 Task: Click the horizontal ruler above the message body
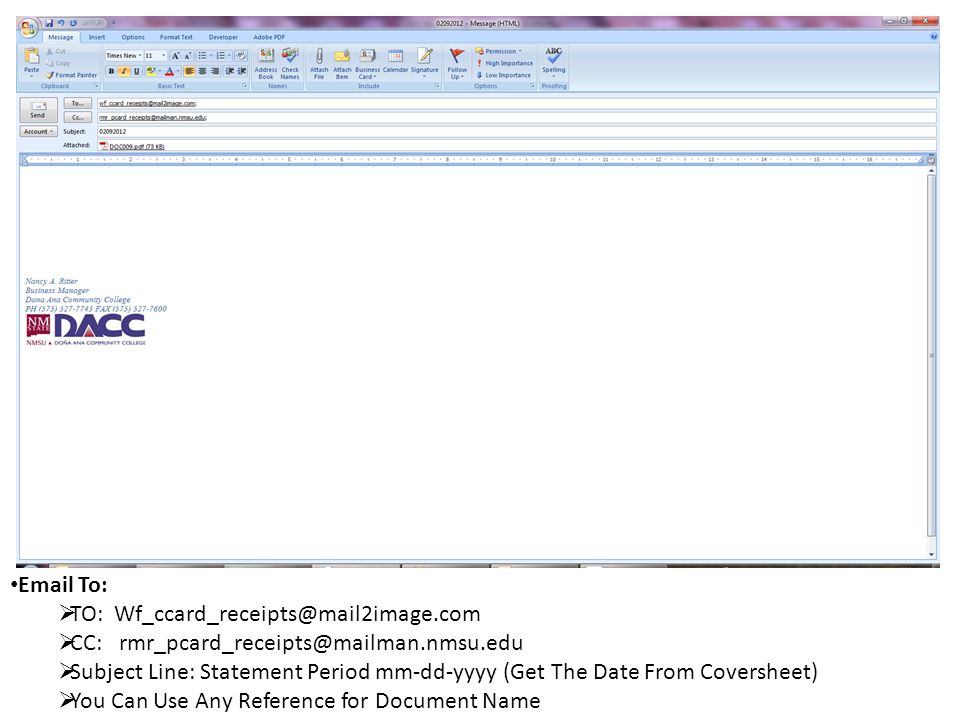click(x=474, y=160)
